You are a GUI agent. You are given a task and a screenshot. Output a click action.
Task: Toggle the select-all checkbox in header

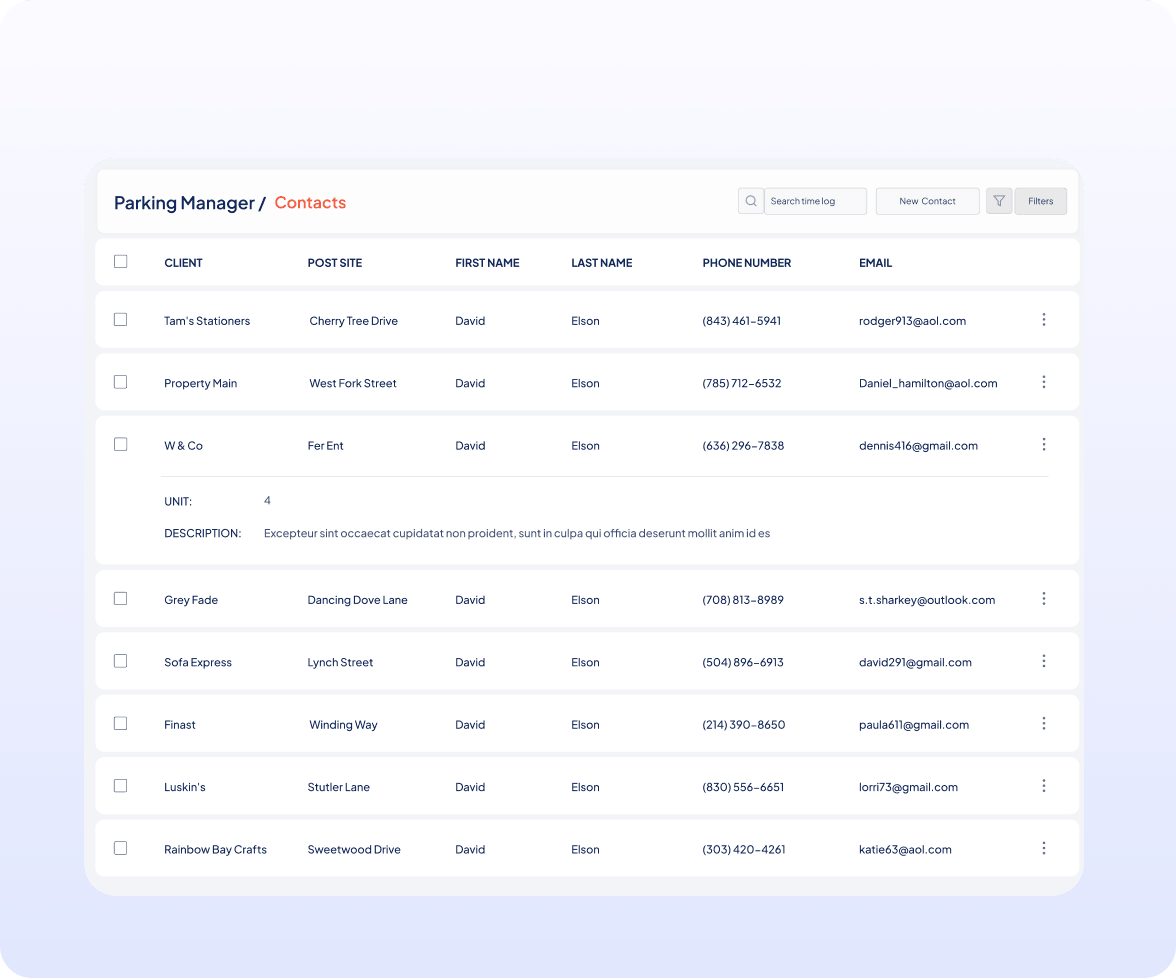pyautogui.click(x=121, y=262)
